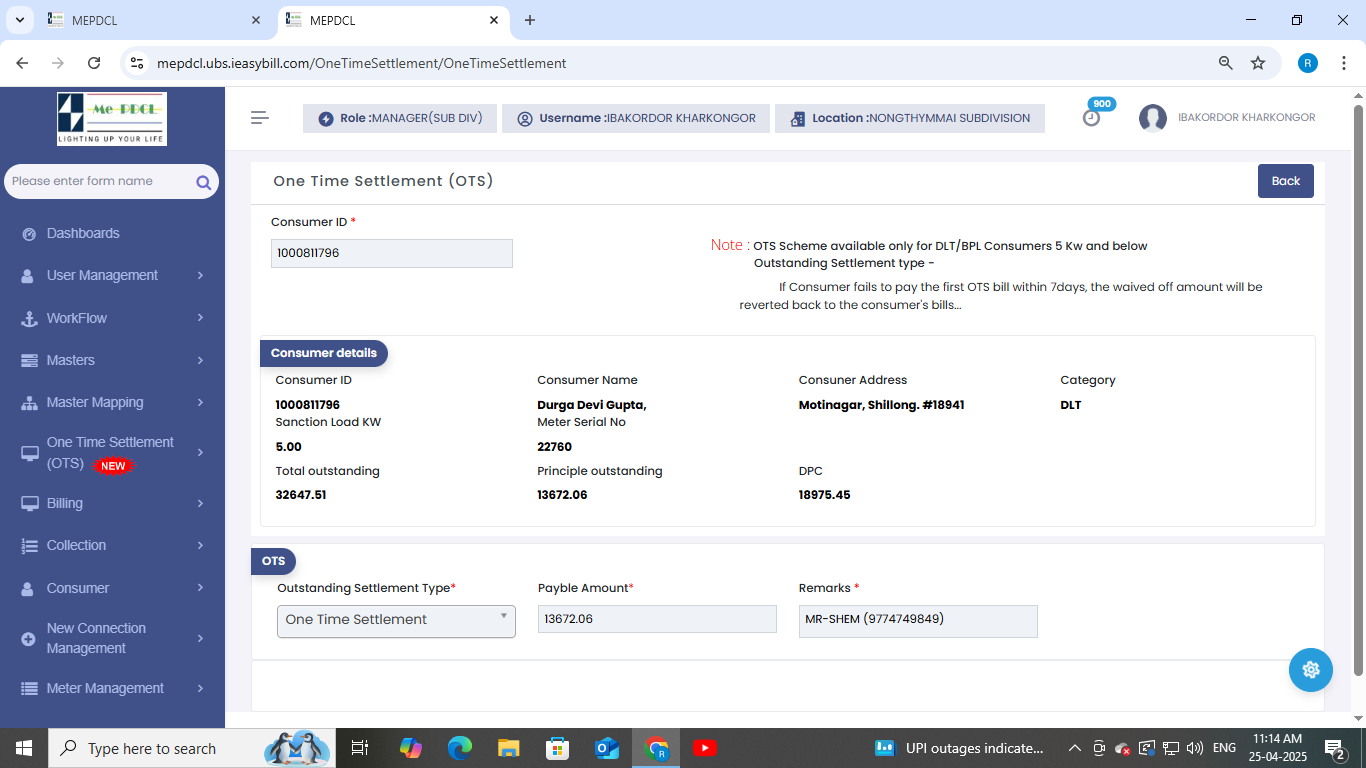Open Windows notification center
The height and width of the screenshot is (768, 1366).
click(x=1335, y=748)
